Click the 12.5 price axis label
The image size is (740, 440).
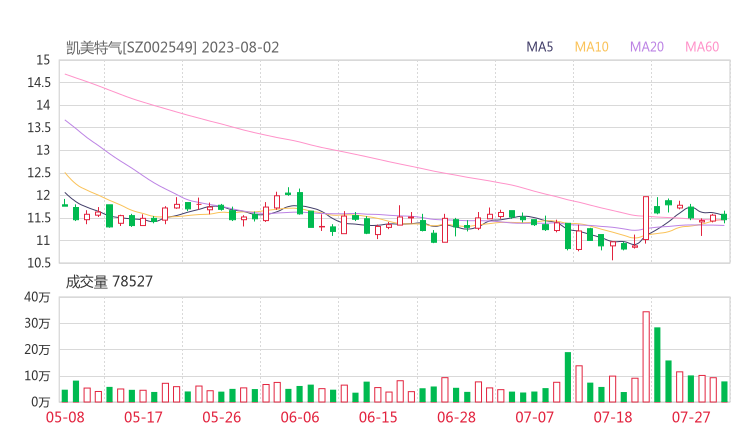click(x=39, y=173)
